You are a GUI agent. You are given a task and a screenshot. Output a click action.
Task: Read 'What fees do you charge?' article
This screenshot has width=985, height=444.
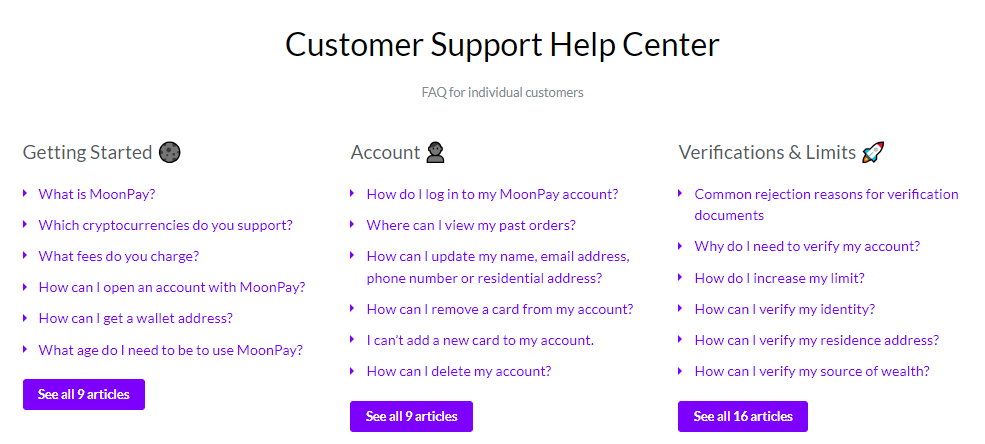point(118,256)
